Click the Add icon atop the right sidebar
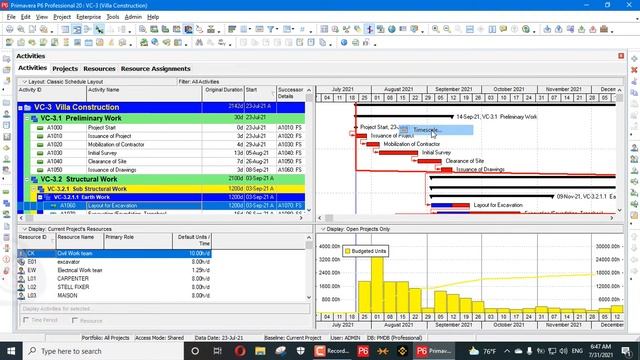Image resolution: width=640 pixels, height=360 pixels. (x=634, y=59)
